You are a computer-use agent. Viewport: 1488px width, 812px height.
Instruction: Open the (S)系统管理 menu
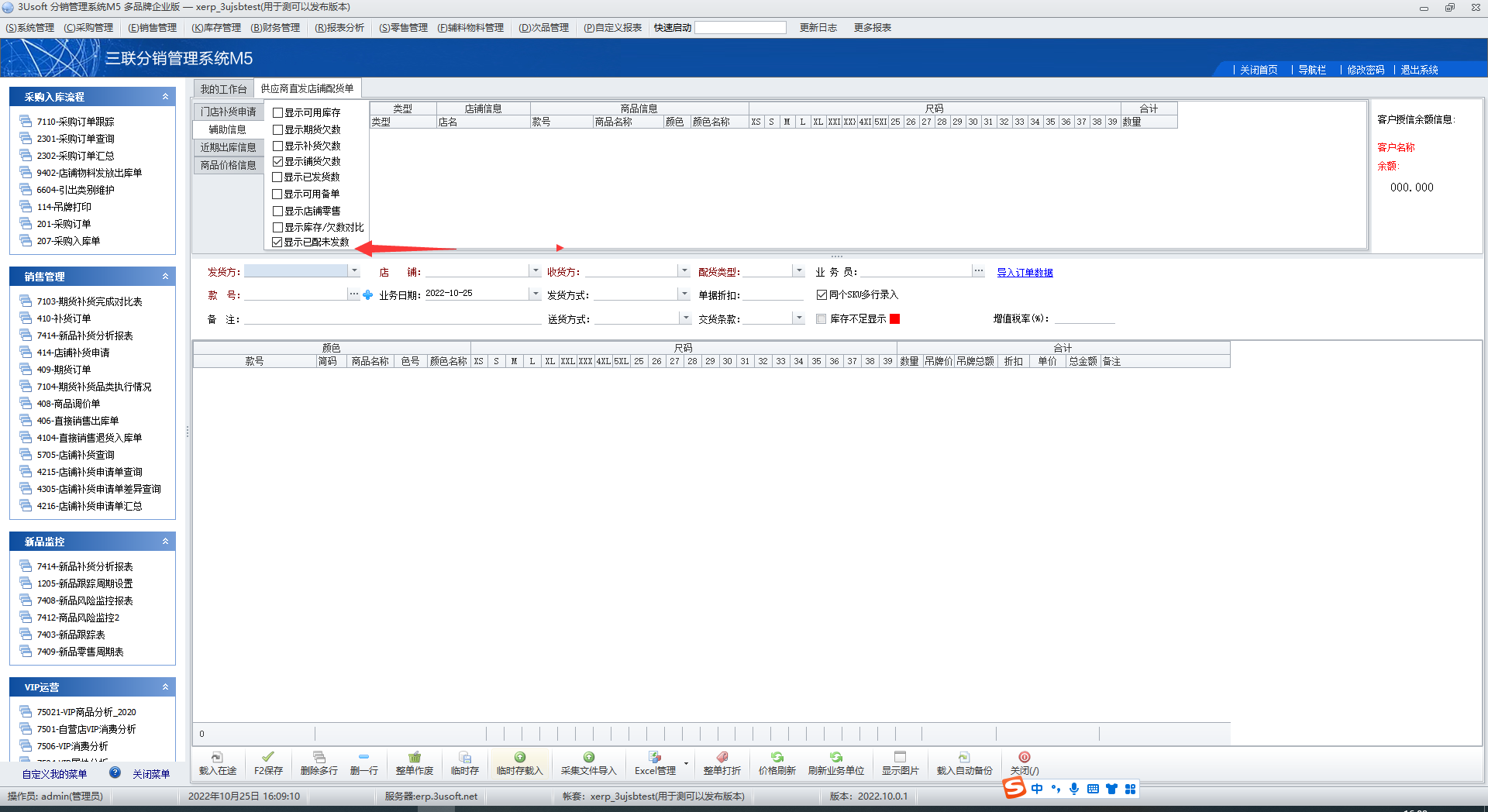(30, 28)
